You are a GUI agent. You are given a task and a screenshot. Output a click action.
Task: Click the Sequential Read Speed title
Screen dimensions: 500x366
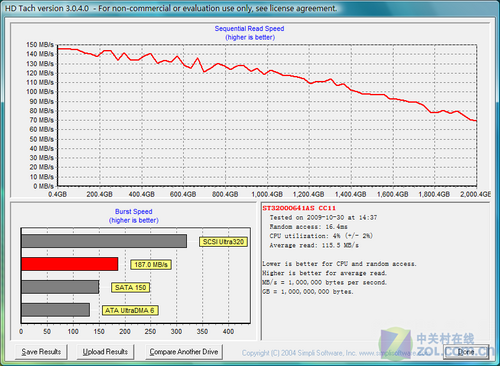click(x=249, y=29)
